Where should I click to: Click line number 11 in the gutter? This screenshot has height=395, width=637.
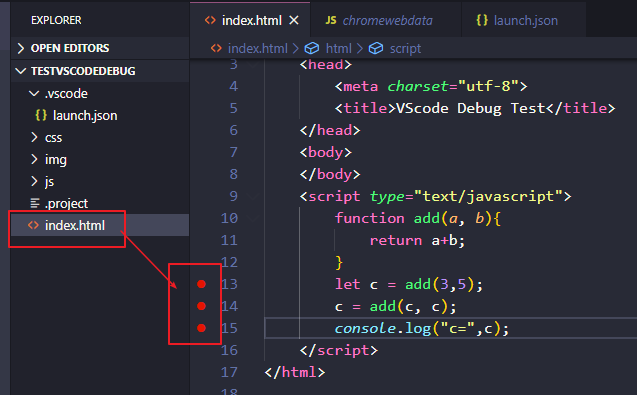pos(229,240)
